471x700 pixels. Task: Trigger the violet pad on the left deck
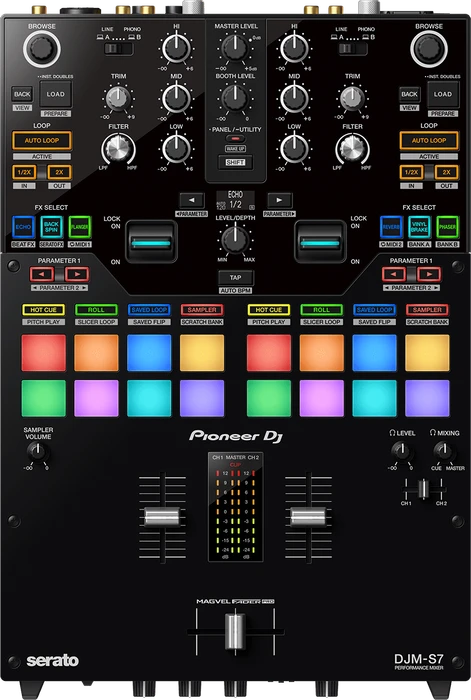tap(202, 398)
